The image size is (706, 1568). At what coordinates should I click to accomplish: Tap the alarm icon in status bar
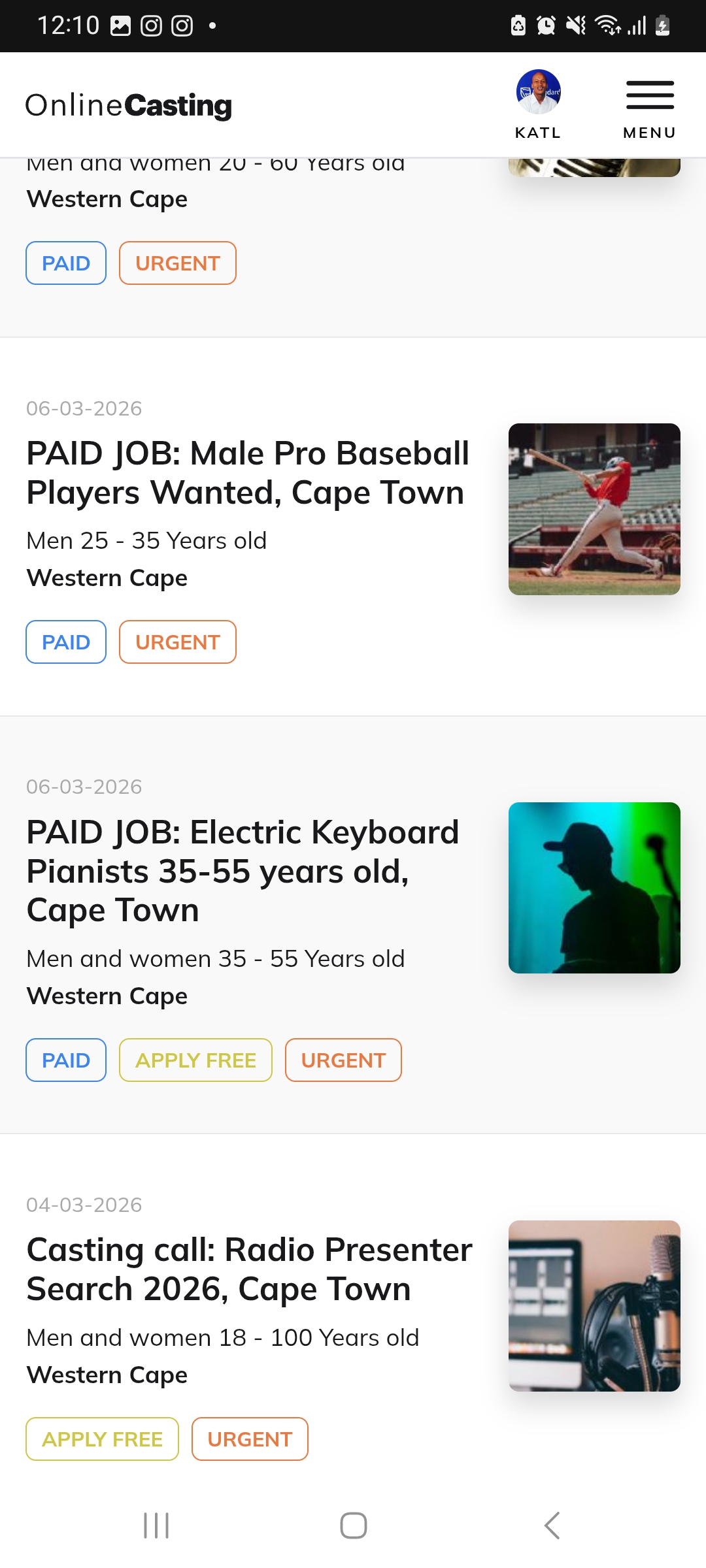click(546, 25)
